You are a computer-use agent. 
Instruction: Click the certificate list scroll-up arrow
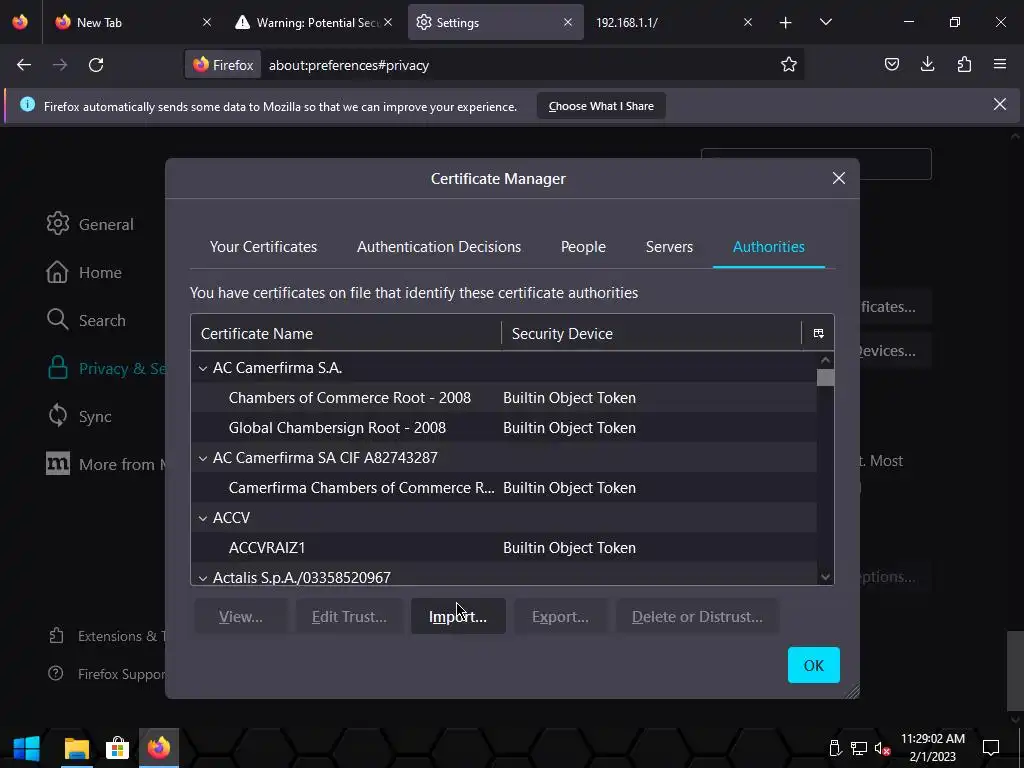pos(825,360)
